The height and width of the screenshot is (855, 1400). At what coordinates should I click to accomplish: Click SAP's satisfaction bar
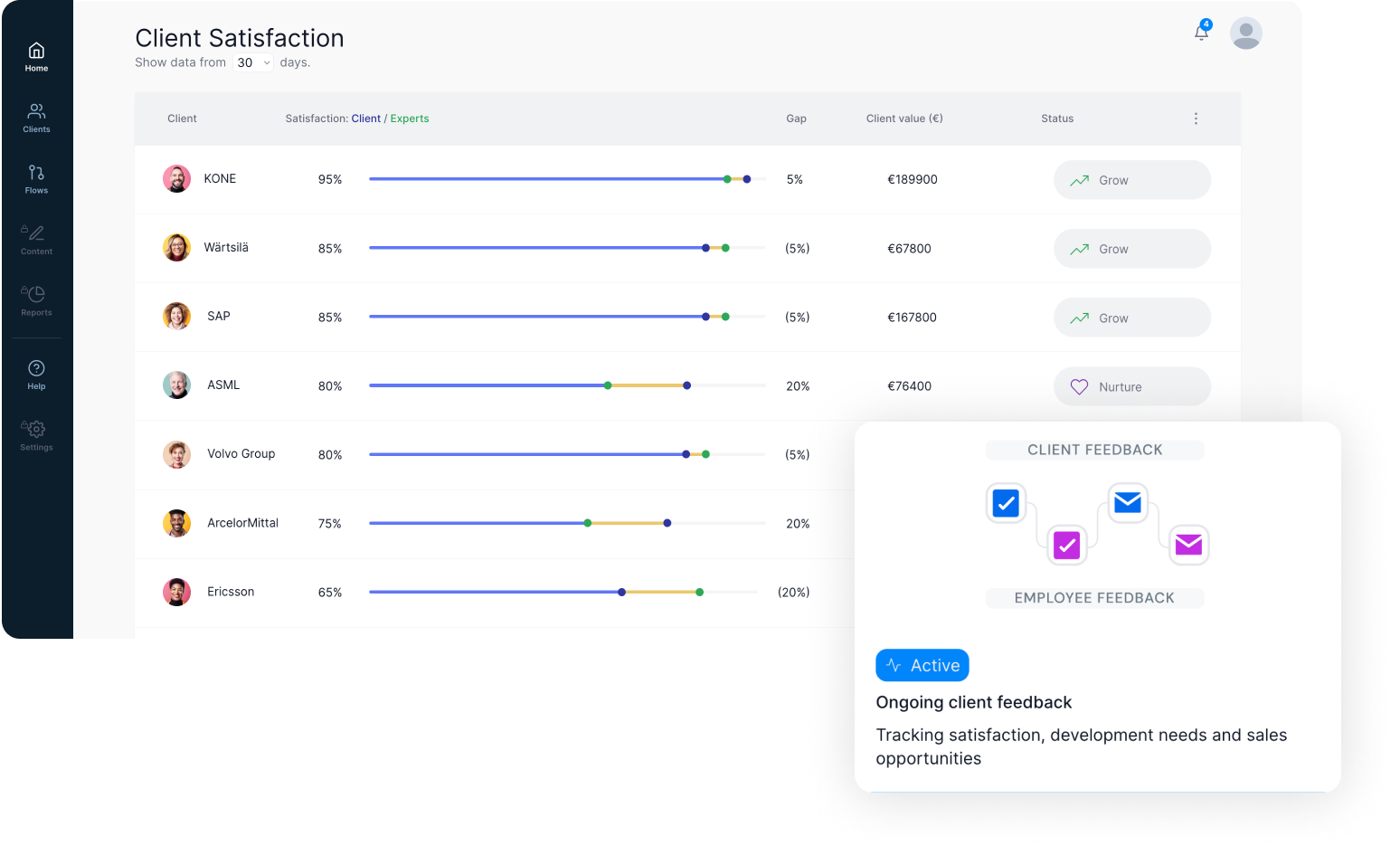(568, 317)
